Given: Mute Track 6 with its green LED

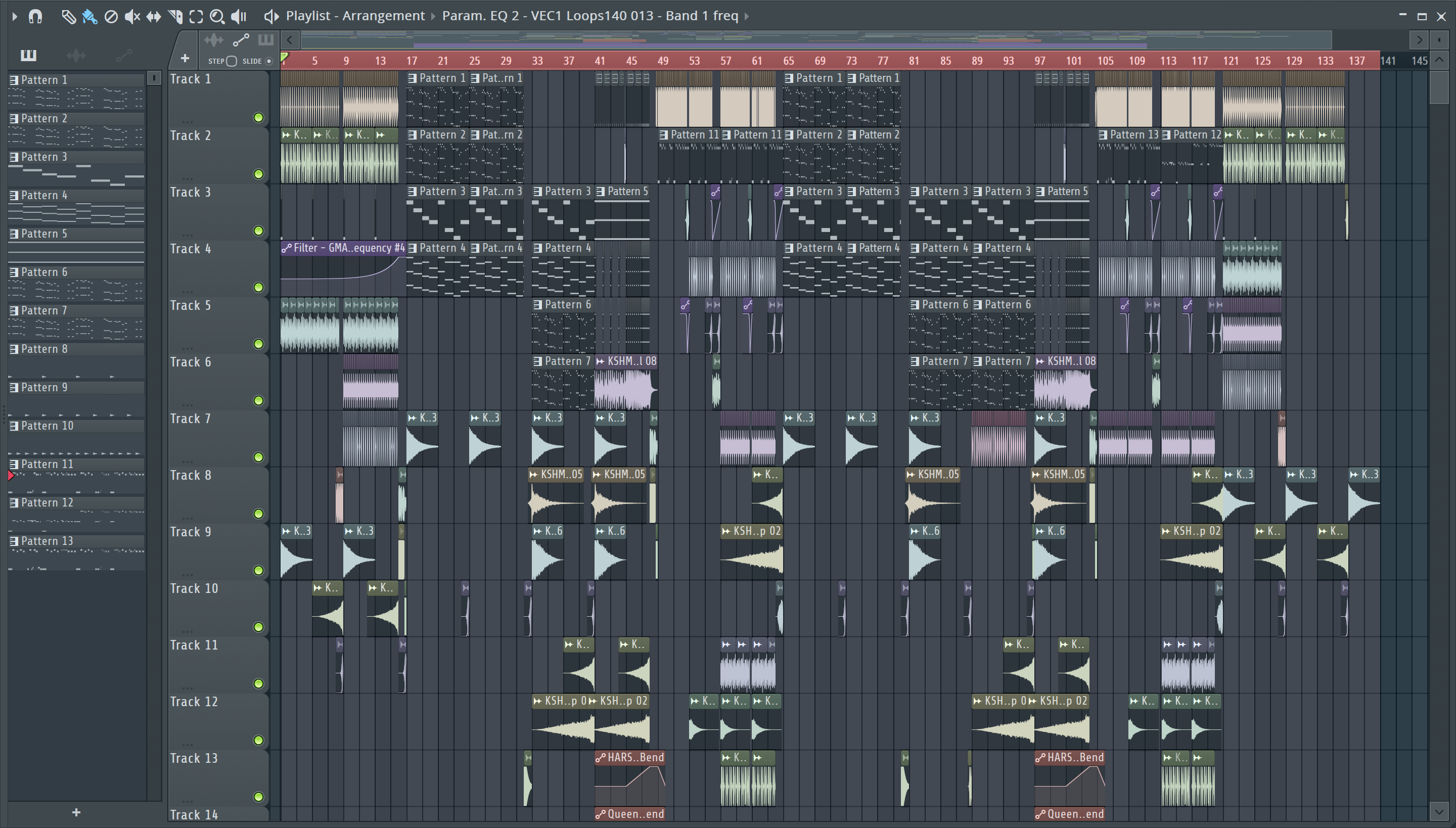Looking at the screenshot, I should 258,400.
